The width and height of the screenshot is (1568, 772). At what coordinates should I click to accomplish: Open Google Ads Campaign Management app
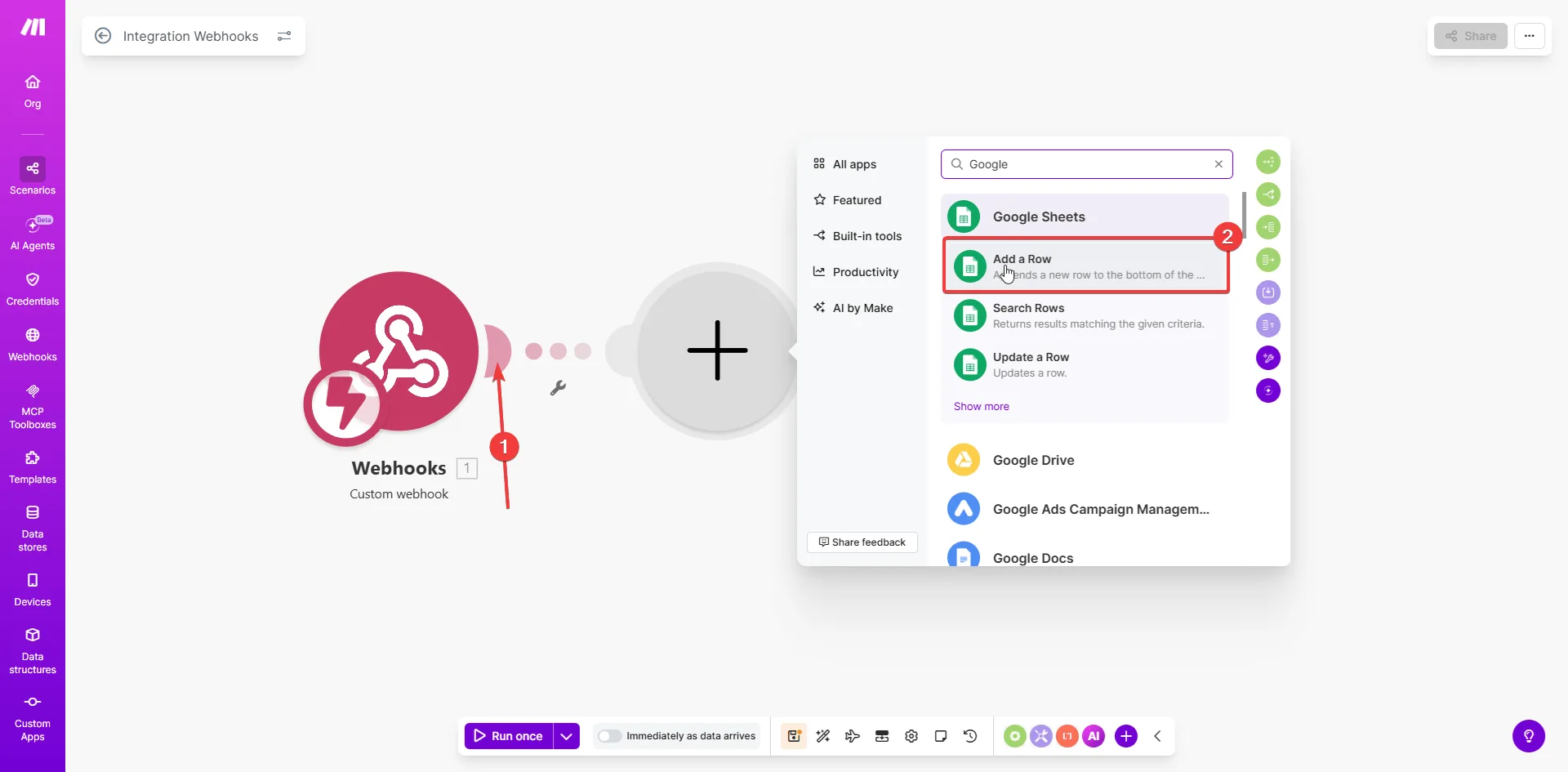pos(1086,509)
